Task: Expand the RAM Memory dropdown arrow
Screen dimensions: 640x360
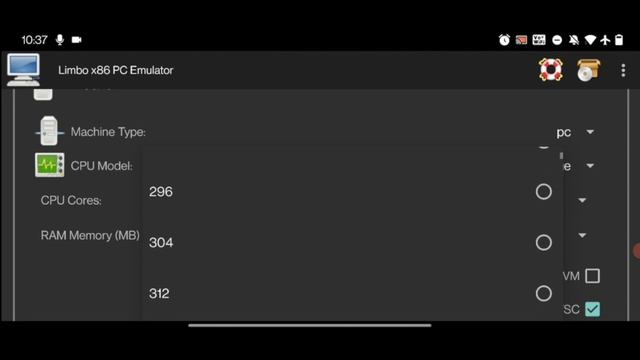Action: coord(582,235)
